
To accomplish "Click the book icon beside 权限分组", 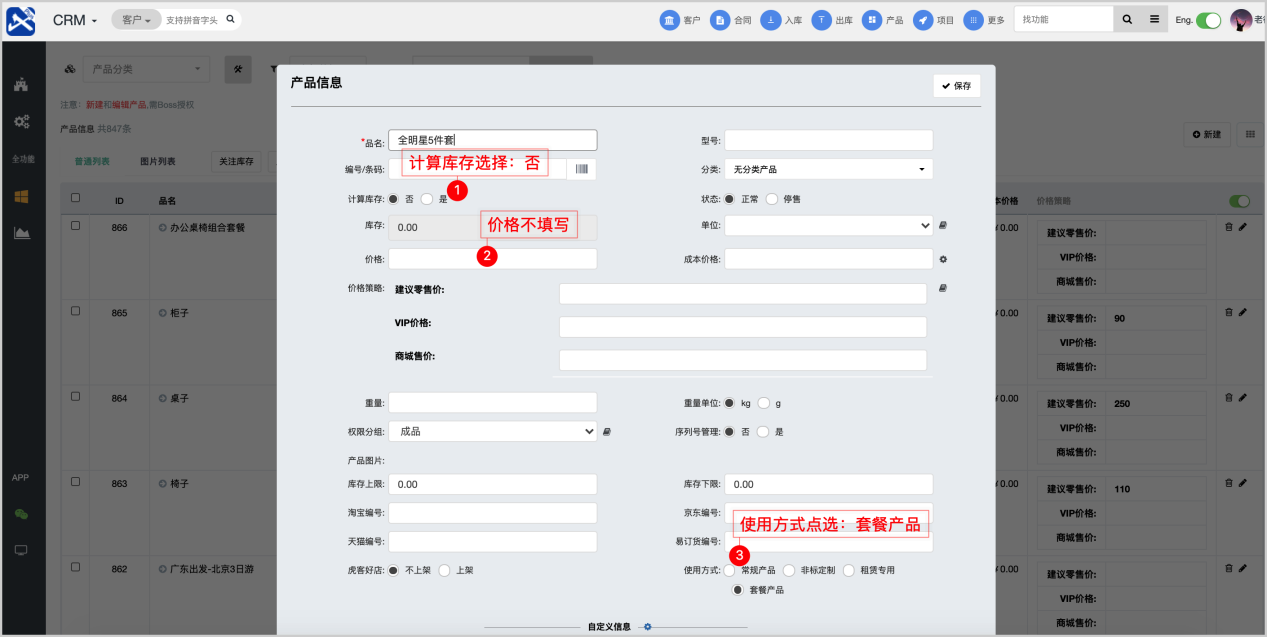I will tap(607, 431).
